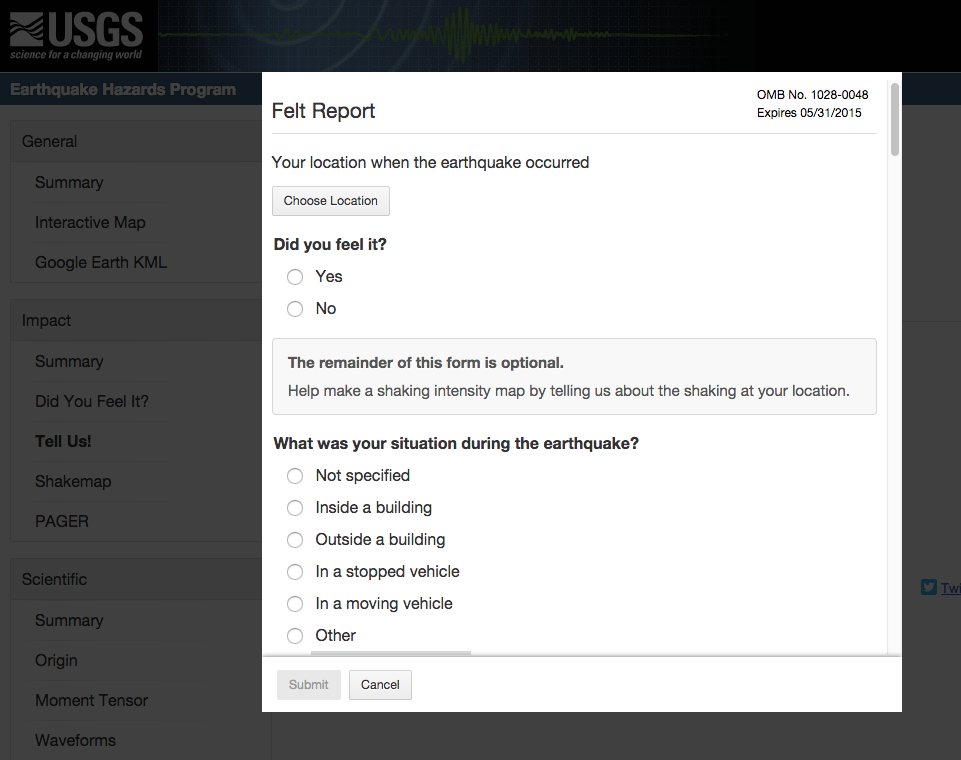Click the Twitter link behind the dialog
Image resolution: width=961 pixels, height=760 pixels.
coord(951,588)
